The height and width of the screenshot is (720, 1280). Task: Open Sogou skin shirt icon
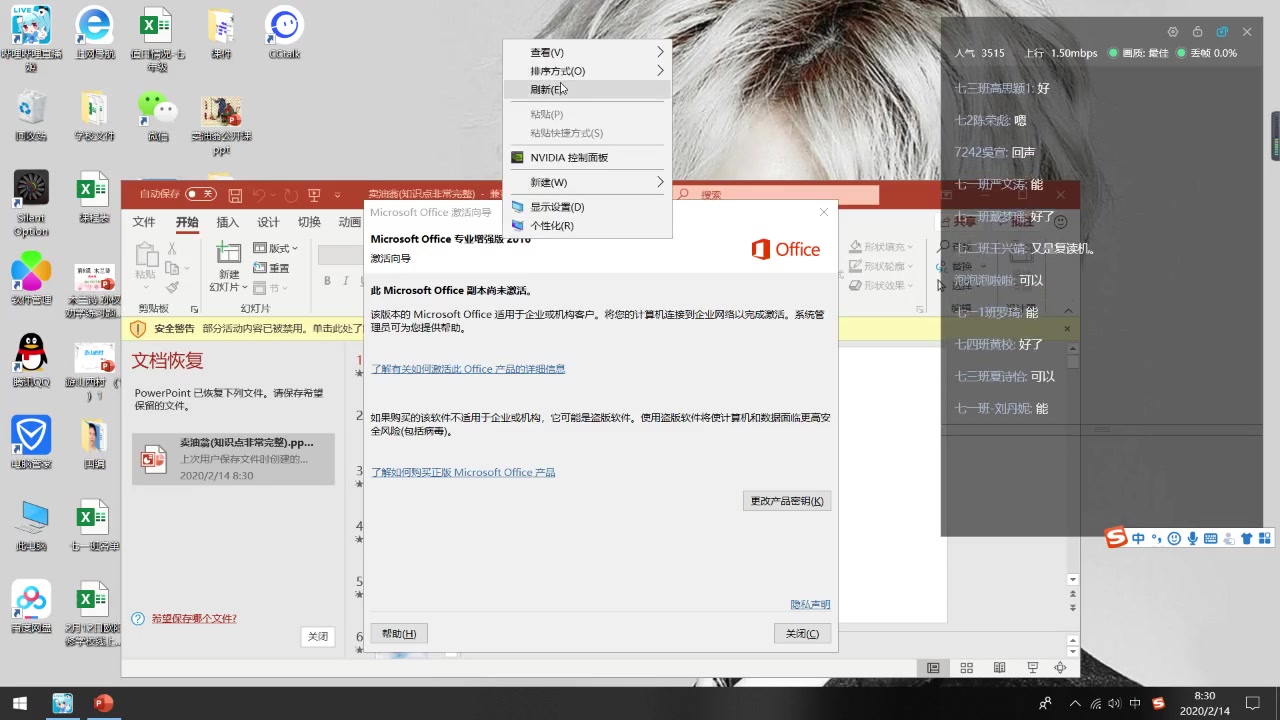coord(1247,538)
